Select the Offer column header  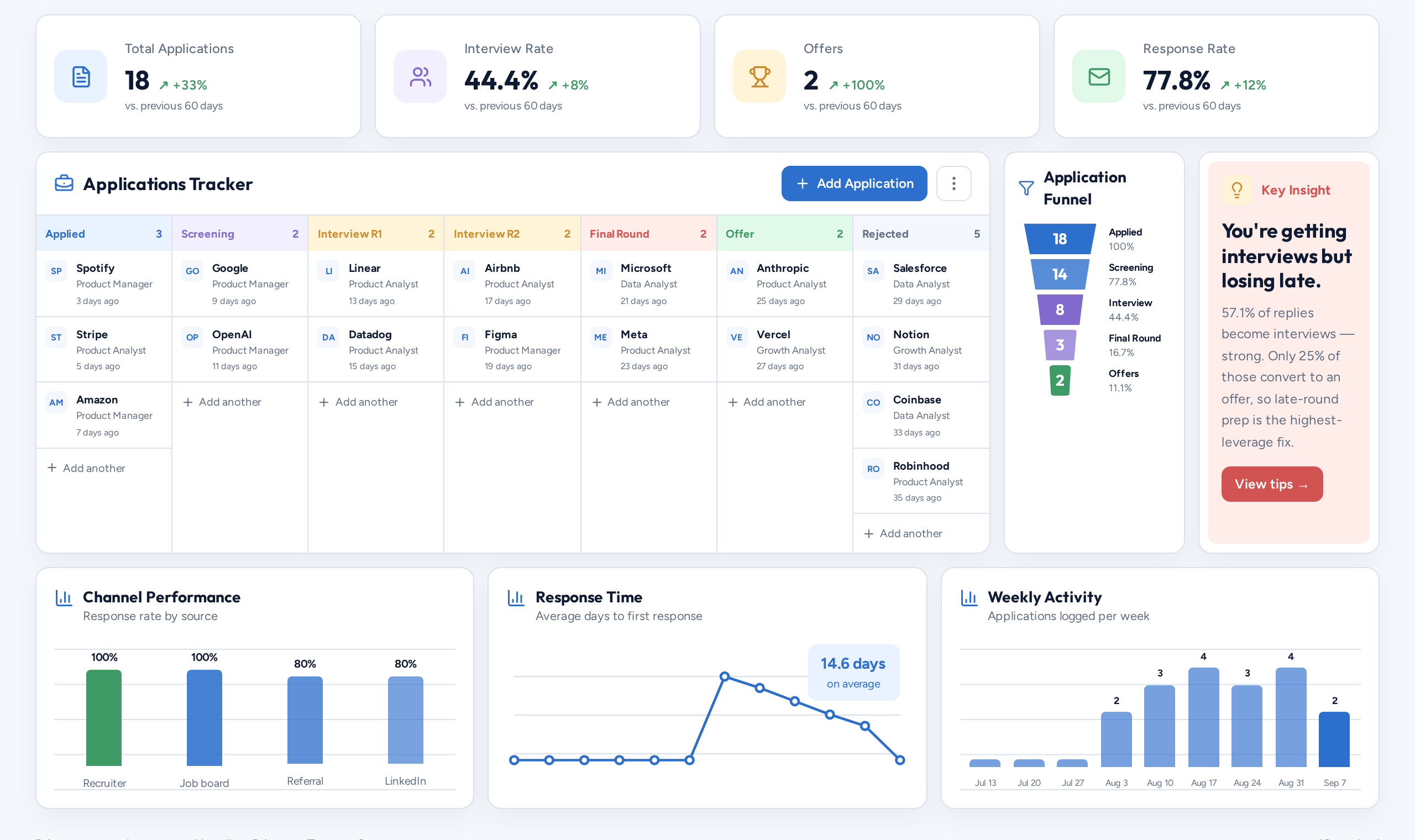[784, 234]
